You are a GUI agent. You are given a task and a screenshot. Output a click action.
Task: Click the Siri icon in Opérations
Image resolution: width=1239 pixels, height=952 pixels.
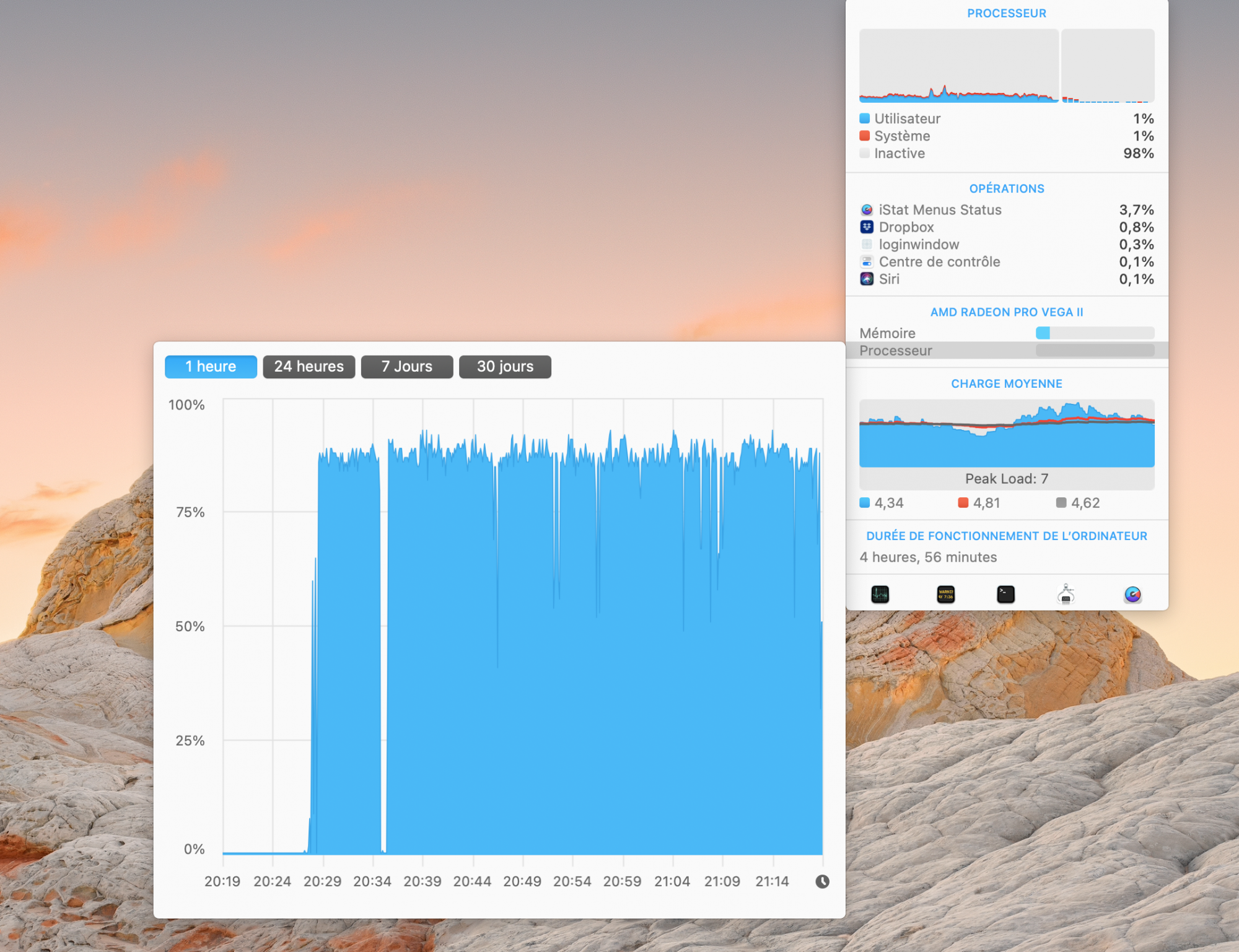pos(867,279)
